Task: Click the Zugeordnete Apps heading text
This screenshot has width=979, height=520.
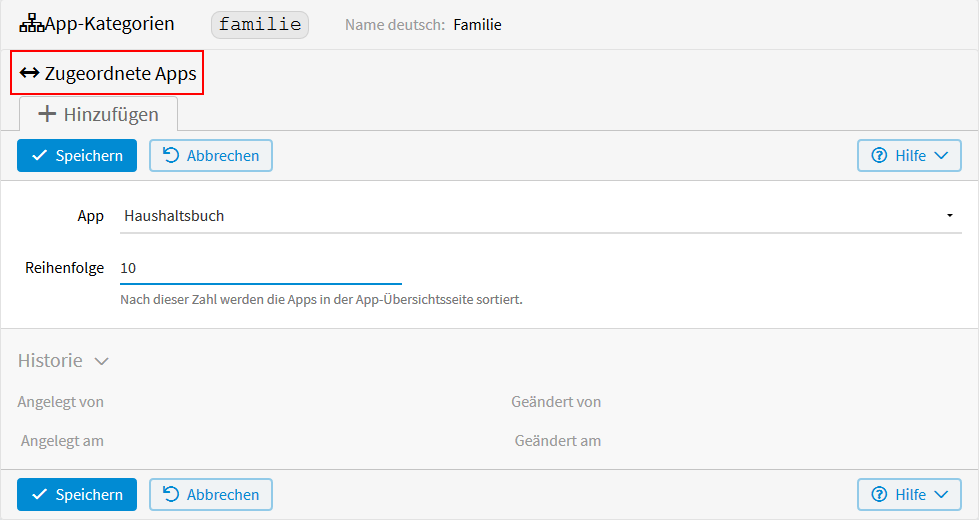Action: (121, 74)
